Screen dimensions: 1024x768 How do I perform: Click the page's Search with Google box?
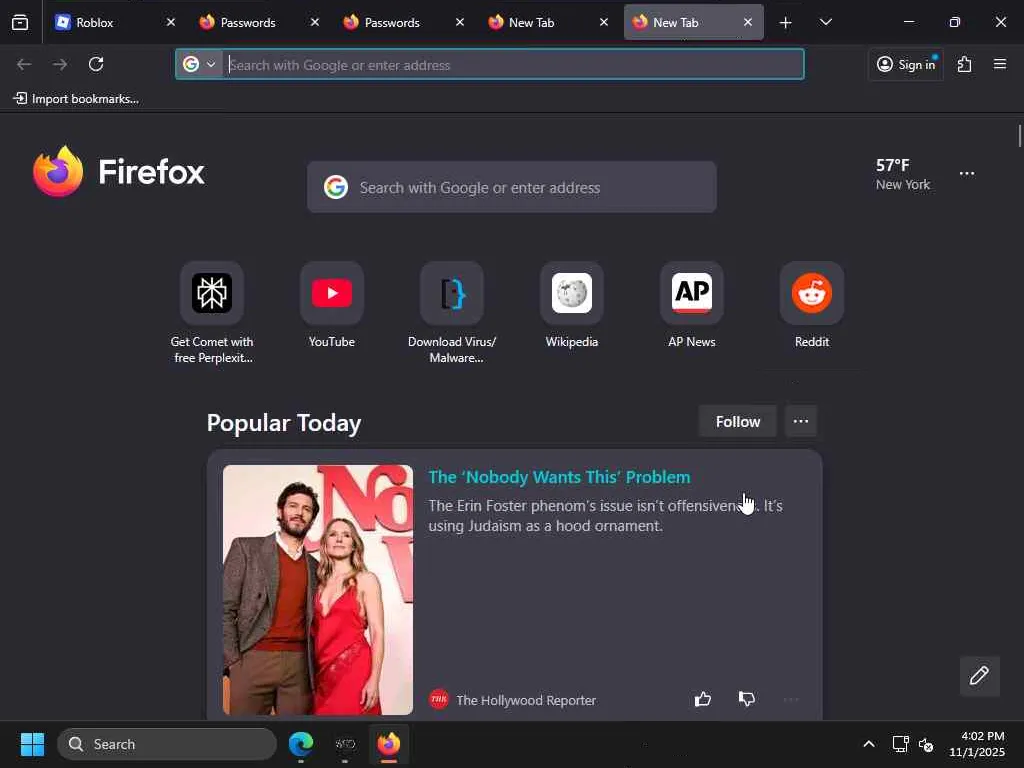(512, 187)
